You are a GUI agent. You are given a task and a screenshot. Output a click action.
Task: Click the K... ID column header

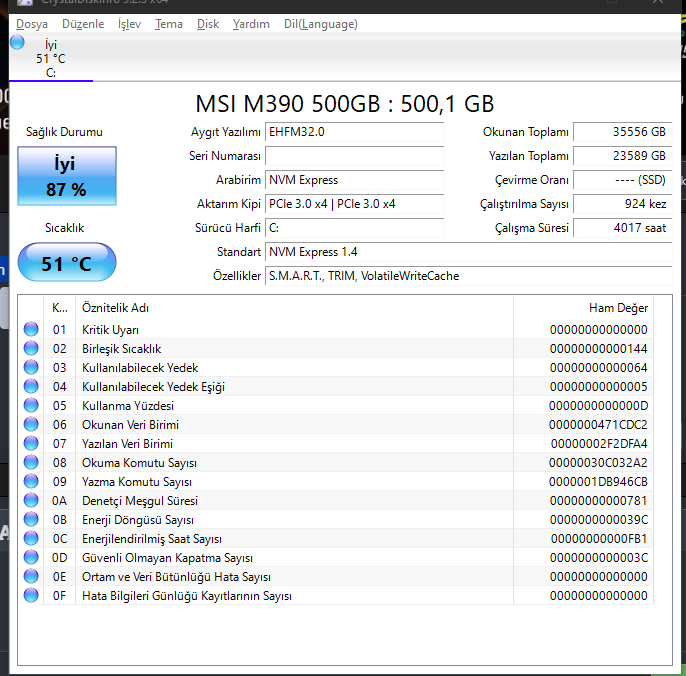[x=60, y=308]
